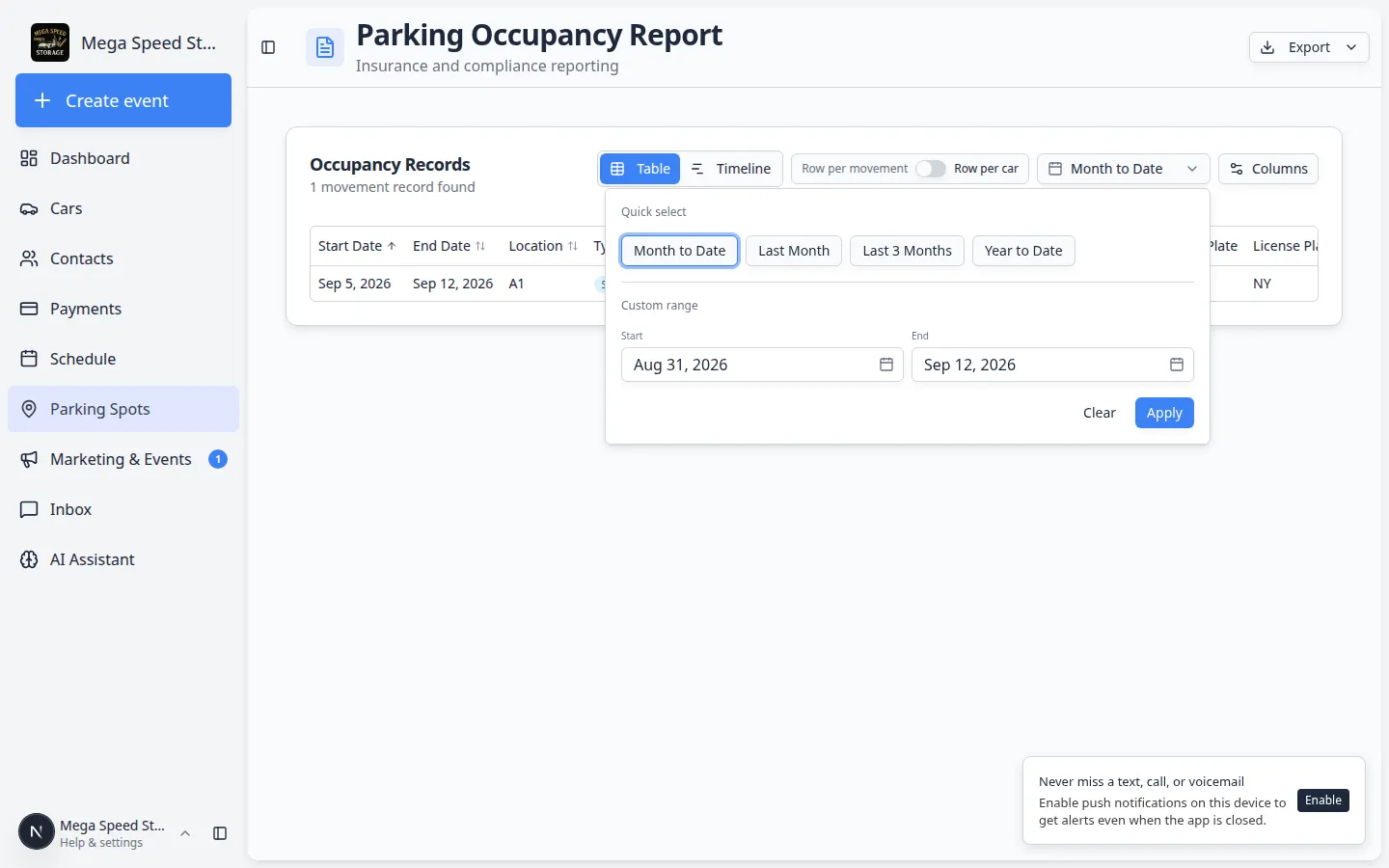The height and width of the screenshot is (868, 1389).
Task: Open Marketing & Events
Action: click(x=123, y=459)
